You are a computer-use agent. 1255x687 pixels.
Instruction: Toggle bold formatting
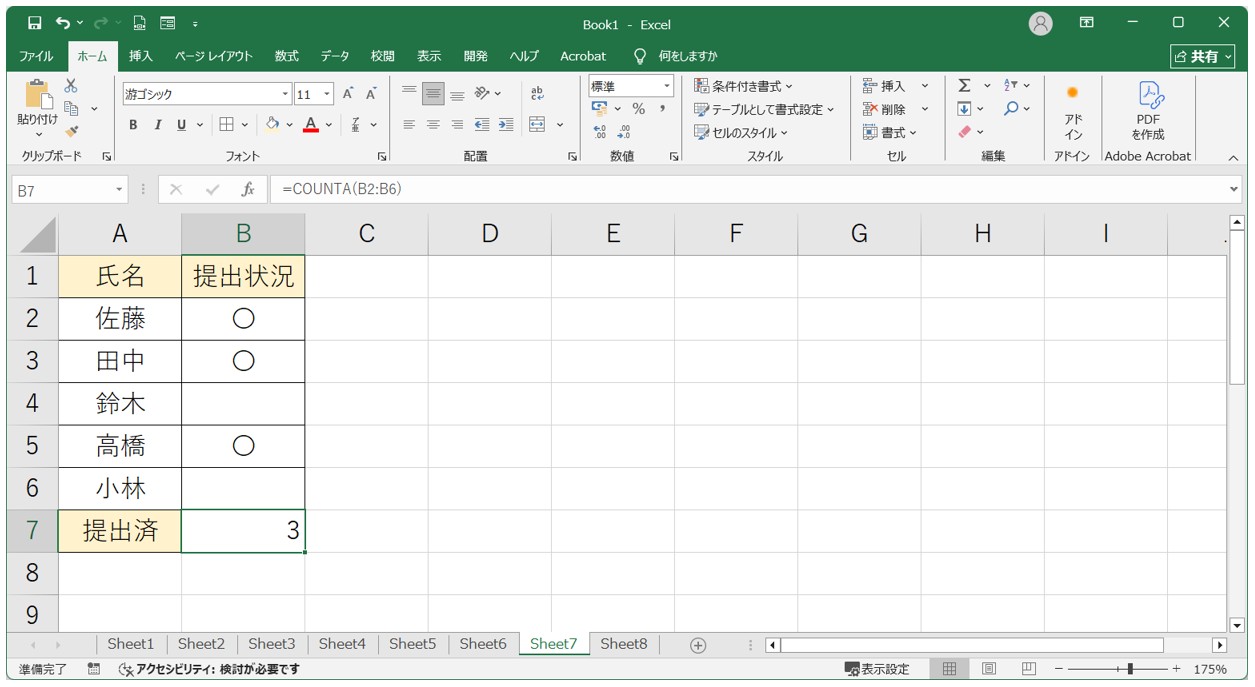pos(133,124)
